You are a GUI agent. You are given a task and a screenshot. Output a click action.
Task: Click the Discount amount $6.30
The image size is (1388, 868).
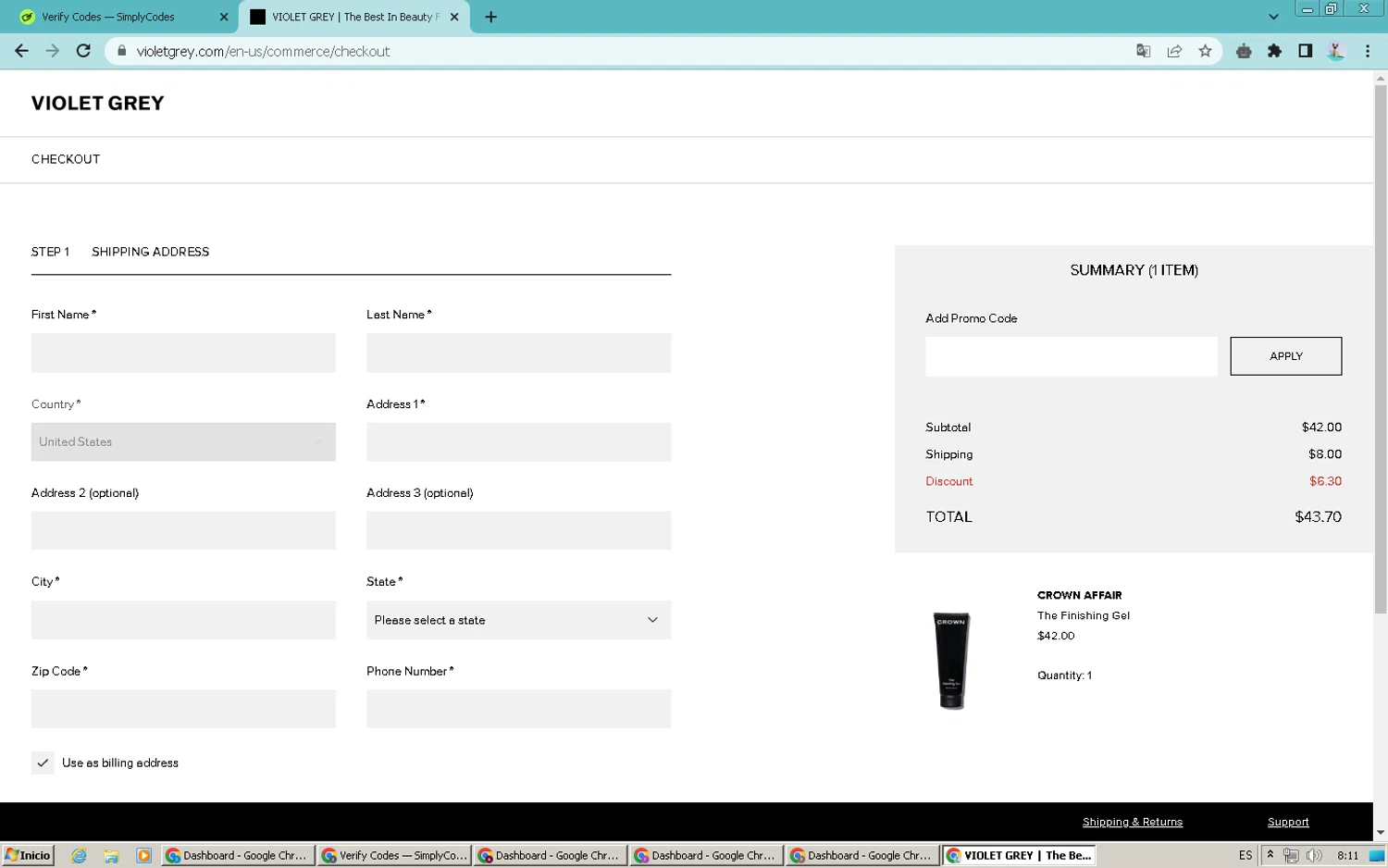[x=1325, y=481]
